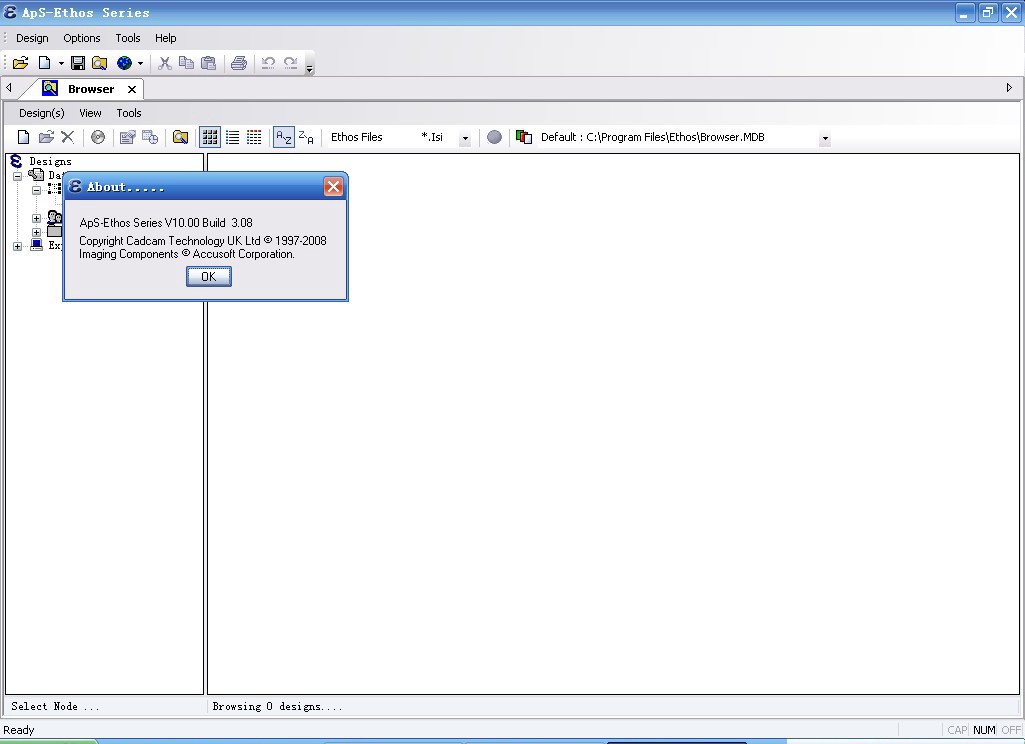Viewport: 1025px width, 744px height.
Task: Click the Ready status bar text
Action: (18, 730)
